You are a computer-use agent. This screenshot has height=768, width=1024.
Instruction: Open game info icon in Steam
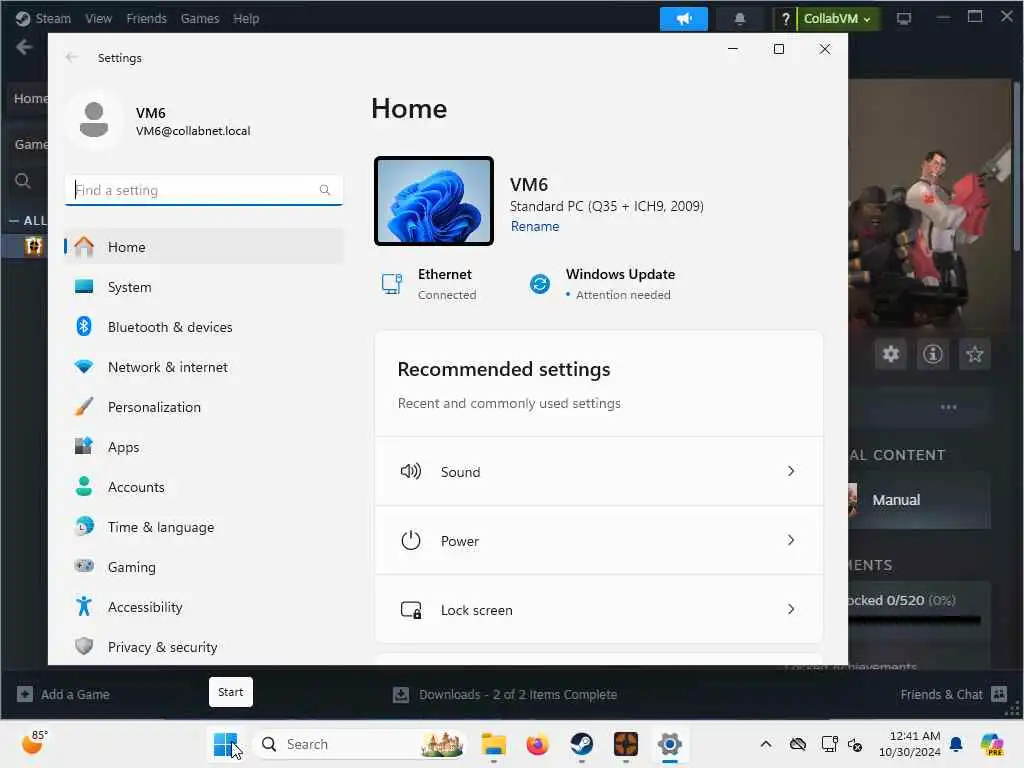point(933,354)
